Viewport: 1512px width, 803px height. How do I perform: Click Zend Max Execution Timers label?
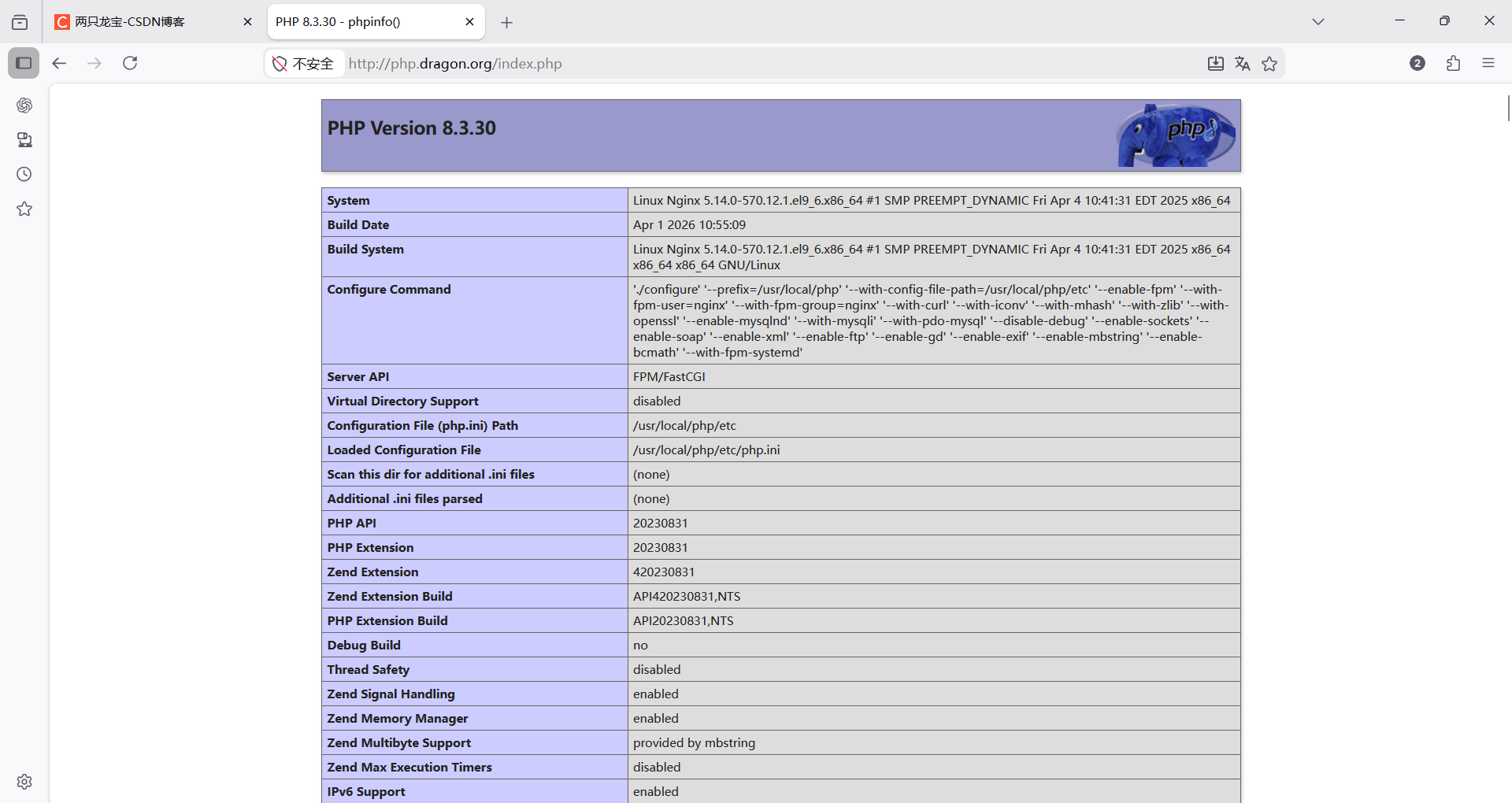(409, 768)
